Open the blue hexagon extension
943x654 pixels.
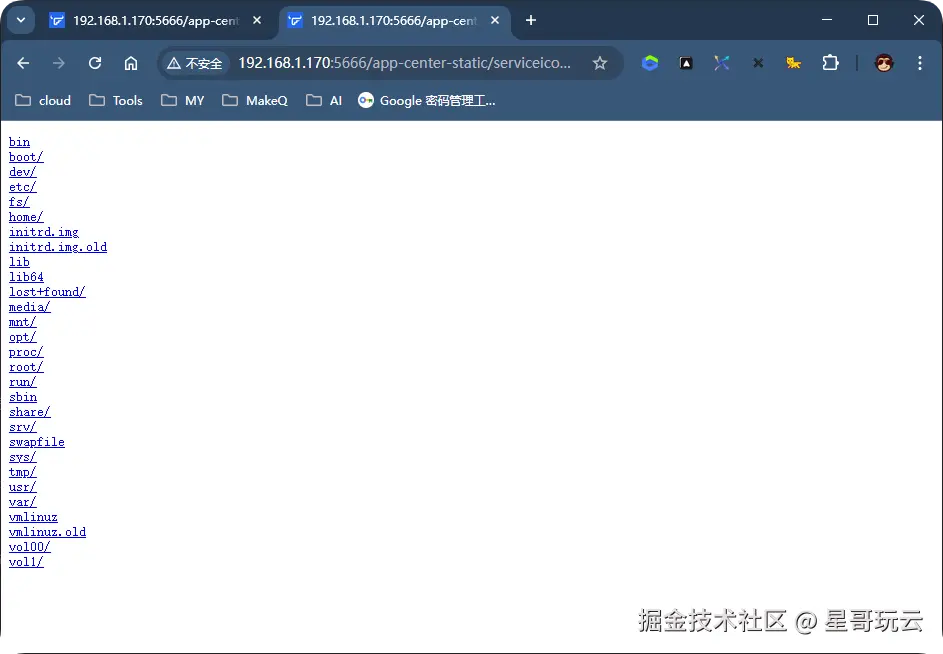point(650,63)
